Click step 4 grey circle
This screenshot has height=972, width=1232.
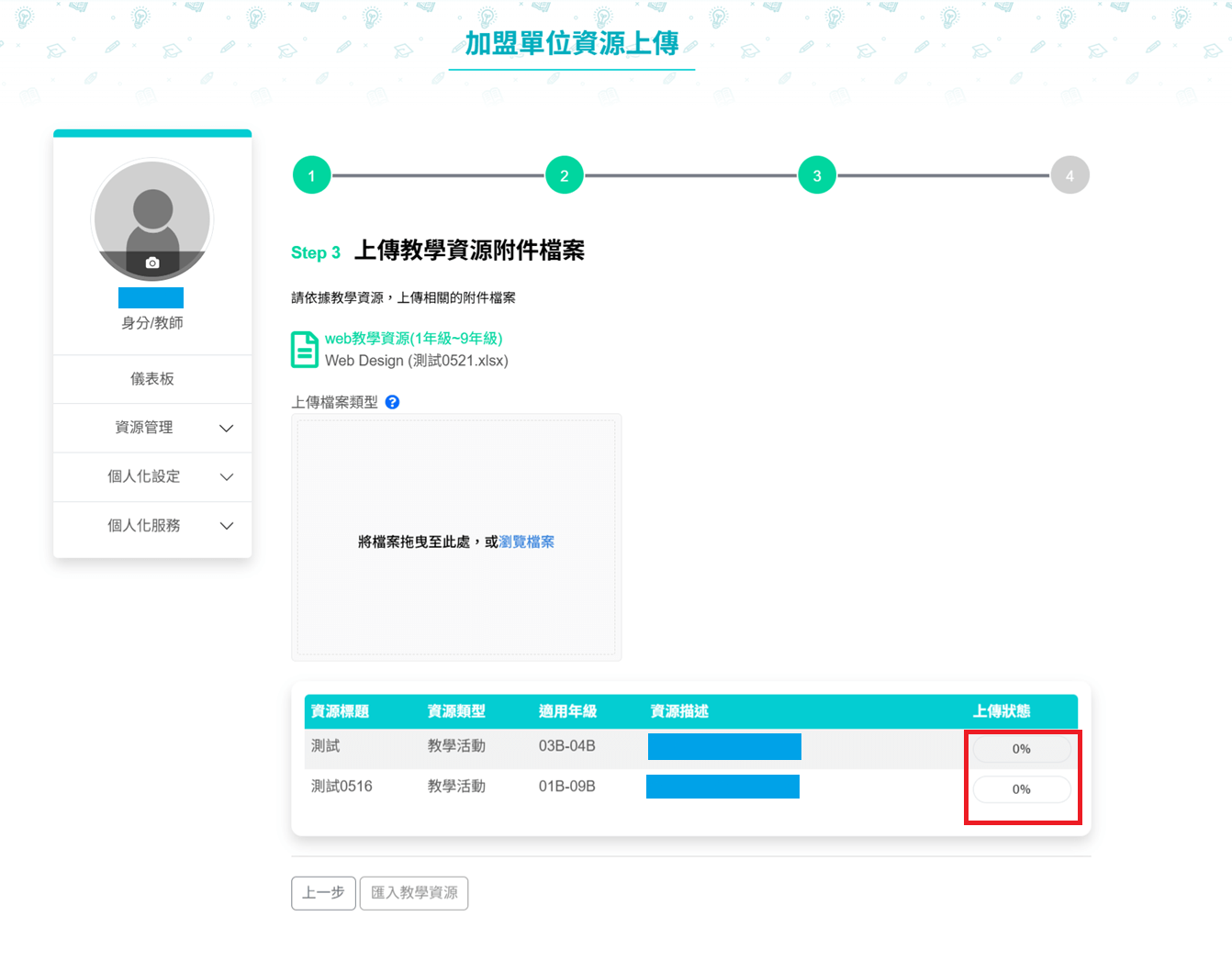[x=1070, y=175]
